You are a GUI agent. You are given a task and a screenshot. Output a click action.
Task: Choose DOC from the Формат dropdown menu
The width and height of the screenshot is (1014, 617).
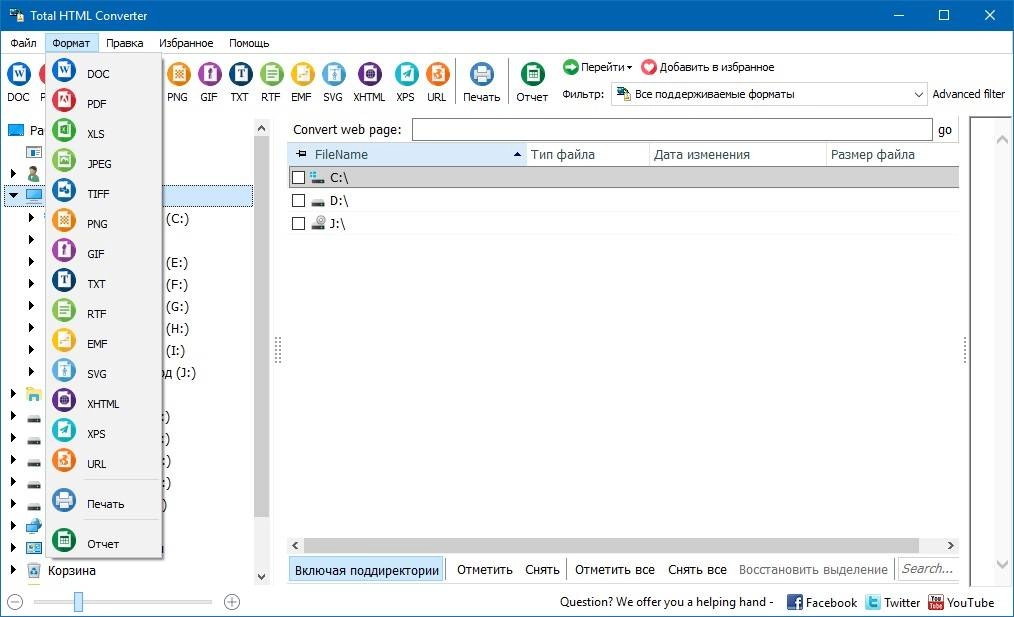(103, 73)
